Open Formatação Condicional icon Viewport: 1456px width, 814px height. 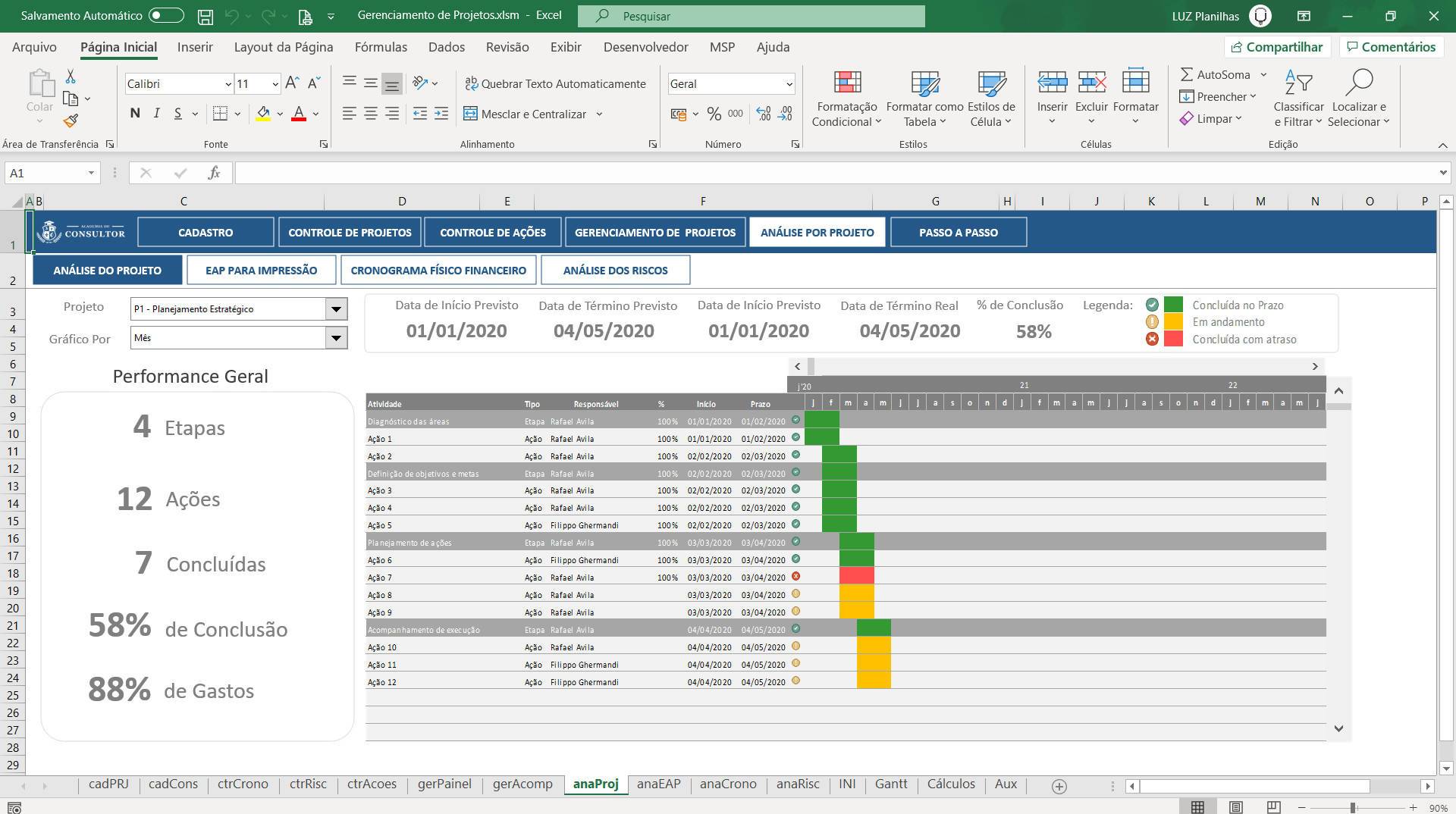pyautogui.click(x=847, y=83)
